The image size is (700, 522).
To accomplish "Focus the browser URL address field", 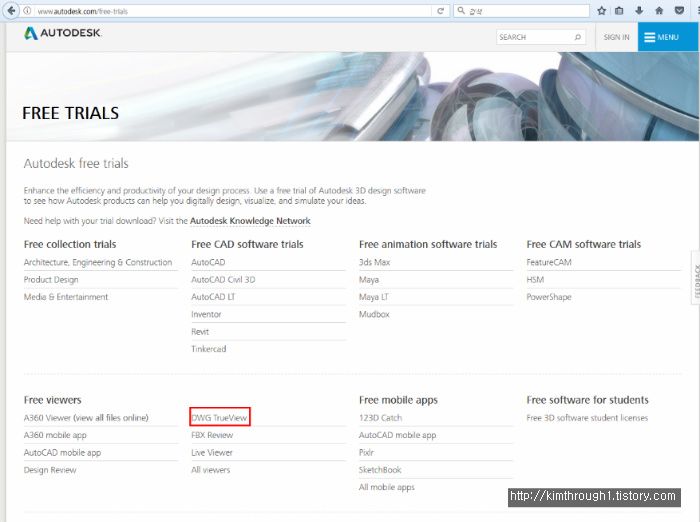I will point(232,11).
